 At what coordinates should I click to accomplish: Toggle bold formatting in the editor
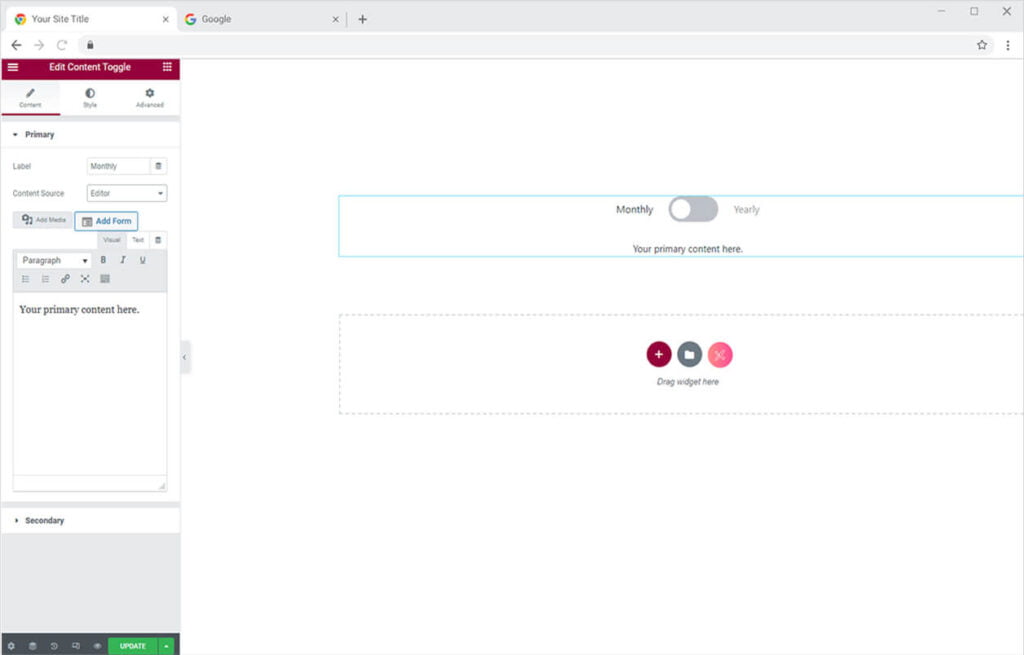(x=103, y=260)
